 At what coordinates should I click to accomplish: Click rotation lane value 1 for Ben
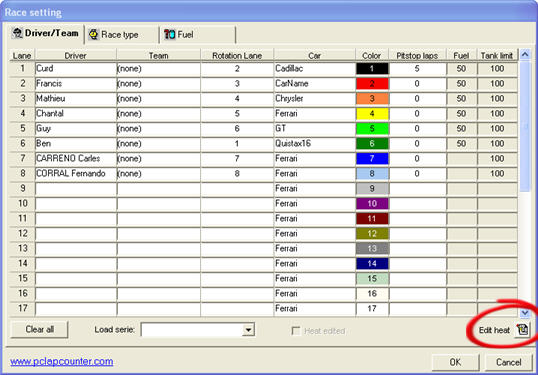237,143
